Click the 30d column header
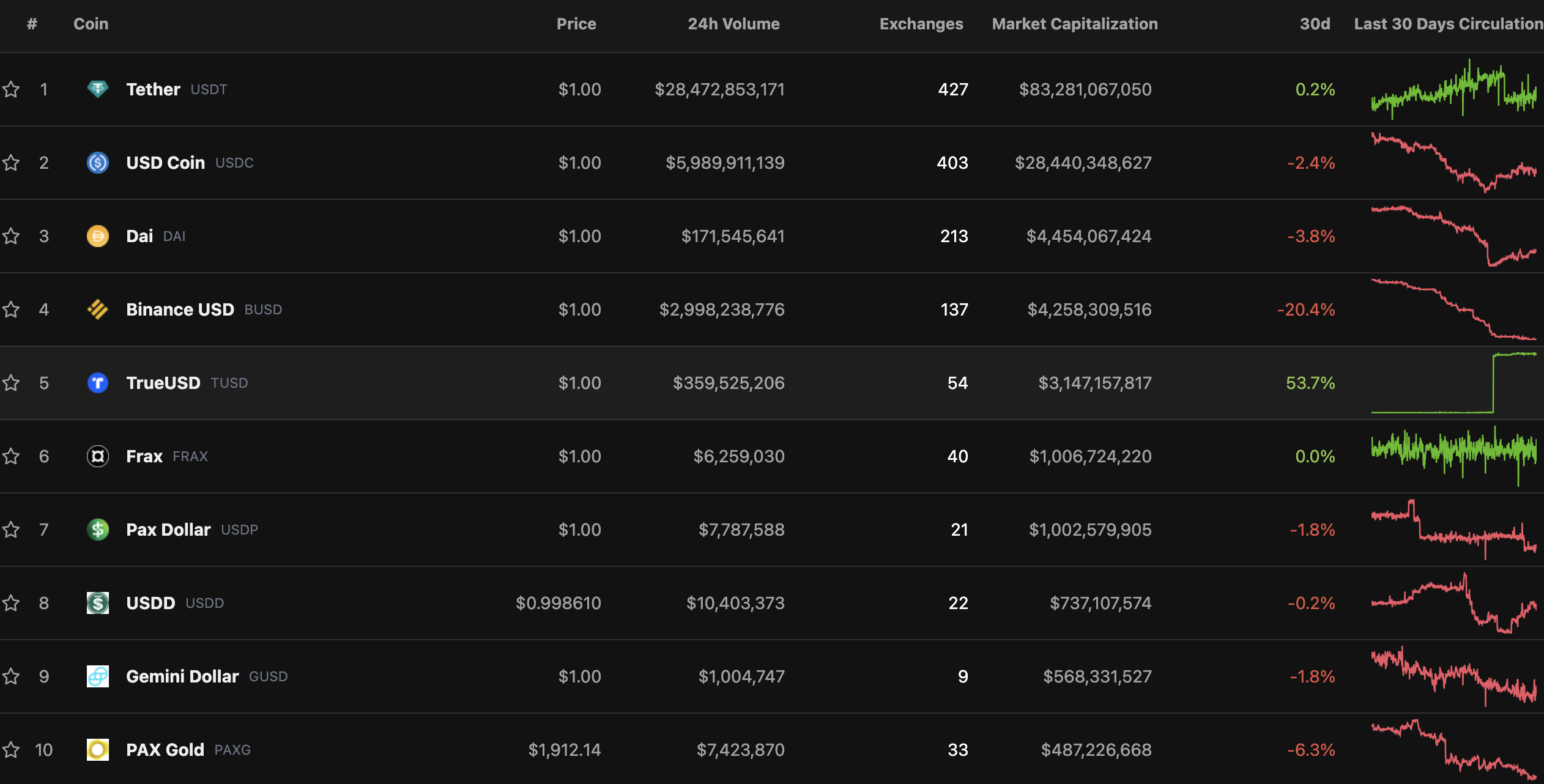The height and width of the screenshot is (784, 1544). (x=1315, y=24)
